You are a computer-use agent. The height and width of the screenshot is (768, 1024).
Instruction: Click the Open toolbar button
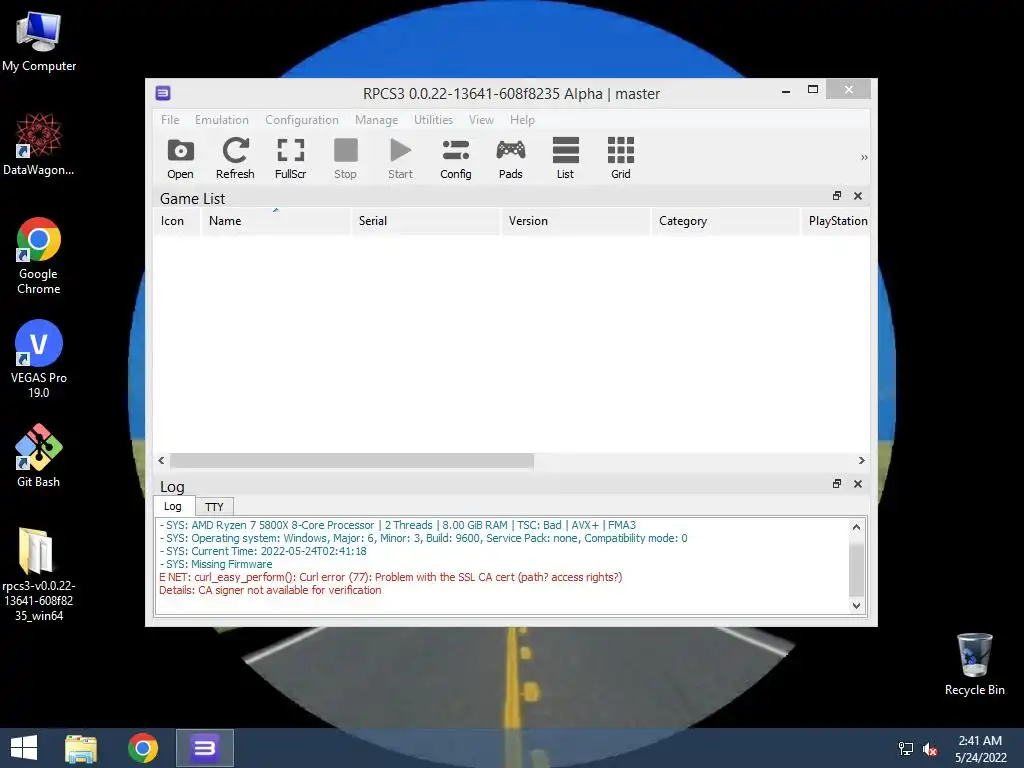click(x=180, y=159)
